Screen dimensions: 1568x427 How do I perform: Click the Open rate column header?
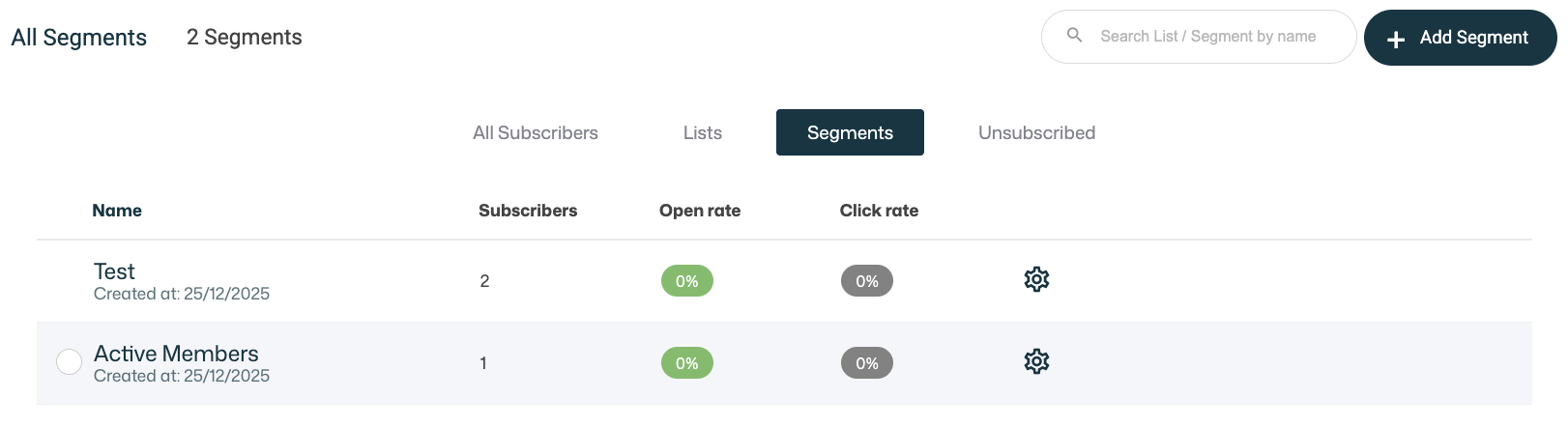coord(699,211)
